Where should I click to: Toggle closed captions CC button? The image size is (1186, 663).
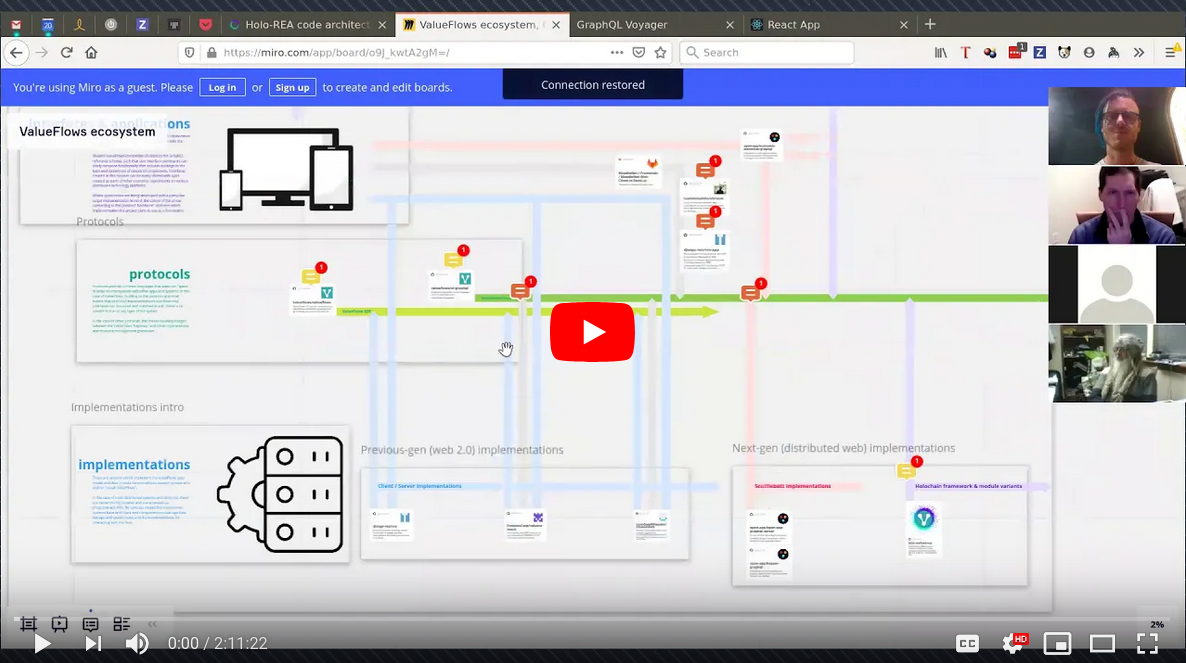tap(967, 643)
